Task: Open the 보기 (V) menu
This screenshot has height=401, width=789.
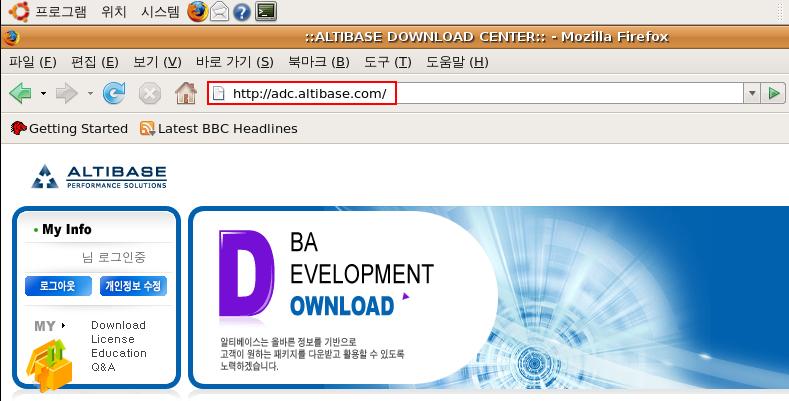Action: point(157,62)
